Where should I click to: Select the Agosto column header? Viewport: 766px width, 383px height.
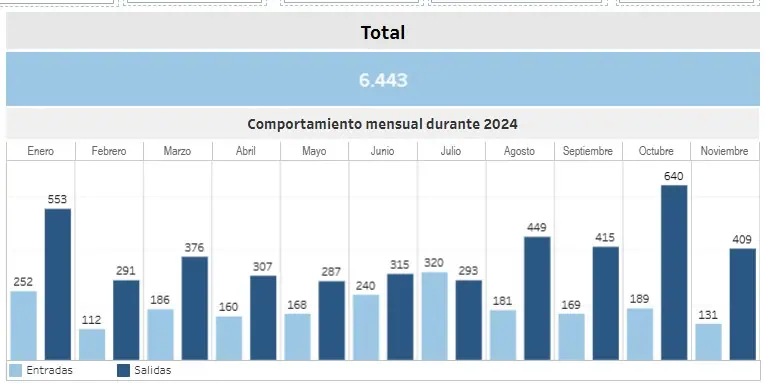(519, 151)
